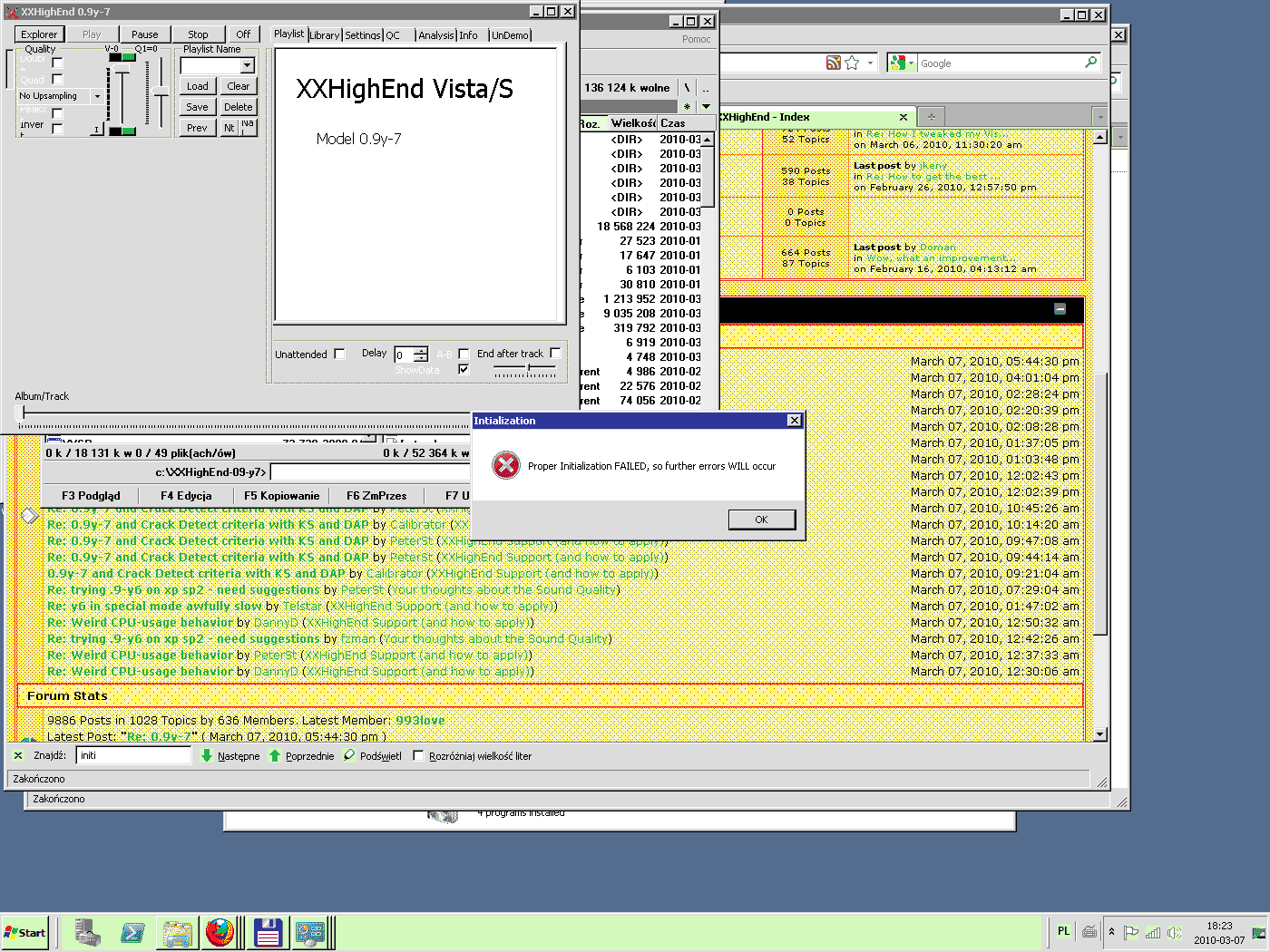The width and height of the screenshot is (1270, 952).
Task: Toggle Rozróżniaj wielkość liter checkbox
Action: tap(418, 755)
